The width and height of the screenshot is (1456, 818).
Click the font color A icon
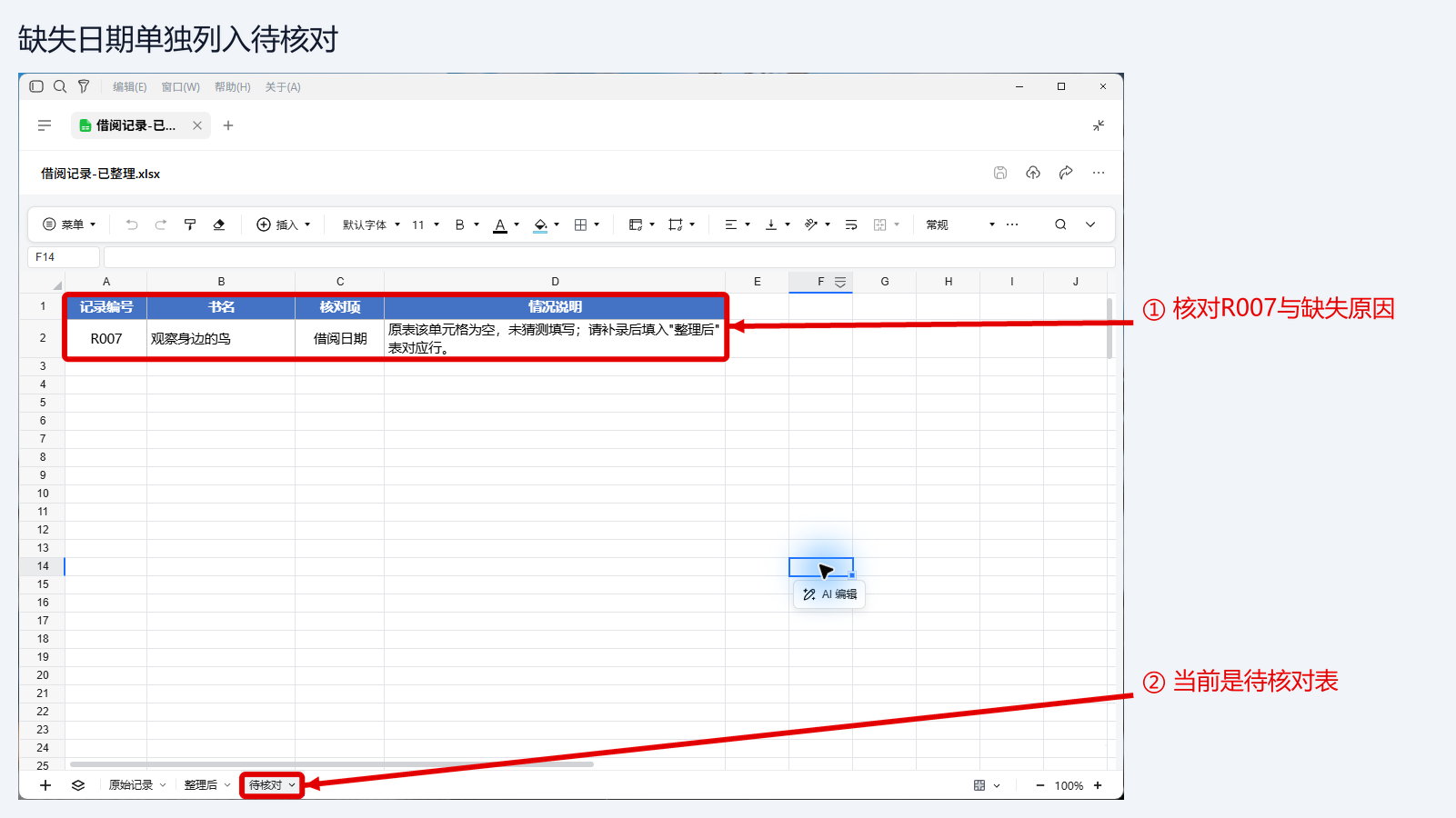coord(500,224)
